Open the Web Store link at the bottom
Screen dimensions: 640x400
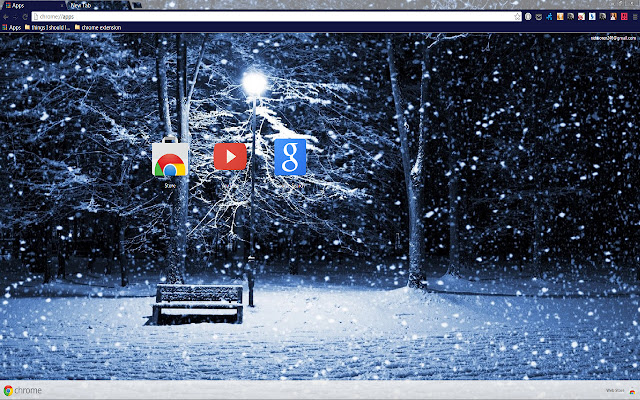pos(621,391)
